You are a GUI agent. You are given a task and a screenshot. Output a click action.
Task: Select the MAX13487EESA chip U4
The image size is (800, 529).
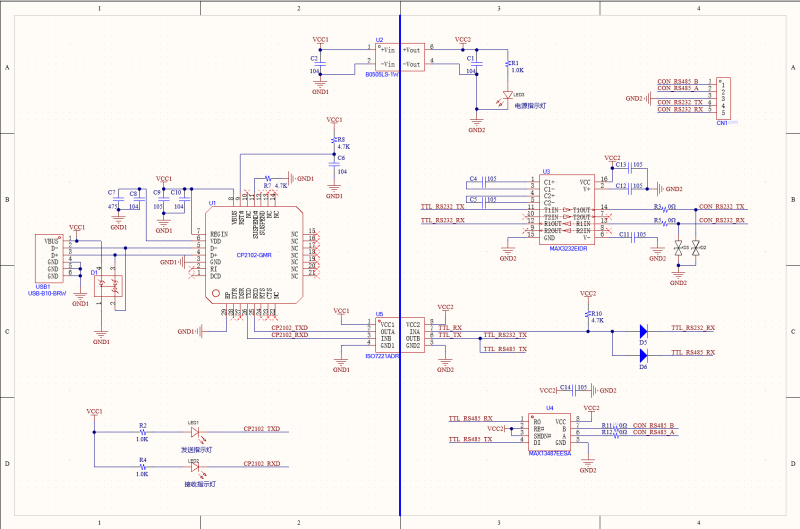[x=548, y=432]
